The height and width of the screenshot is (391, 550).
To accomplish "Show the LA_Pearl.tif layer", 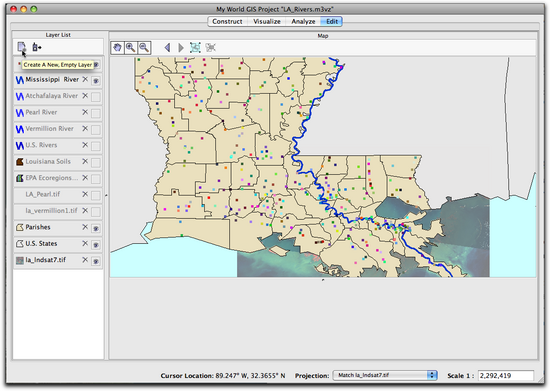I will [x=96, y=195].
